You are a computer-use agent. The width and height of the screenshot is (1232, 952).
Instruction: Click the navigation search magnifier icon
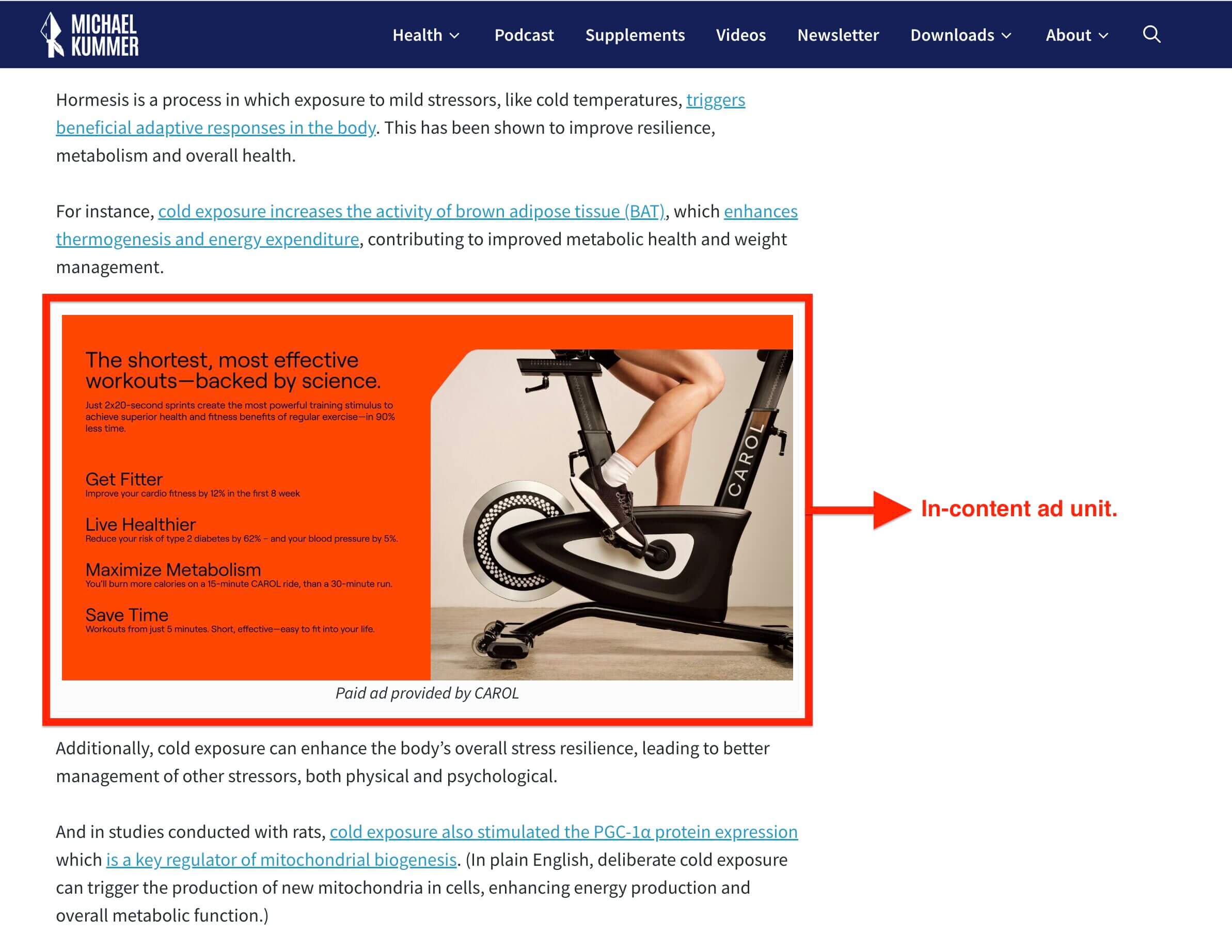(x=1152, y=34)
